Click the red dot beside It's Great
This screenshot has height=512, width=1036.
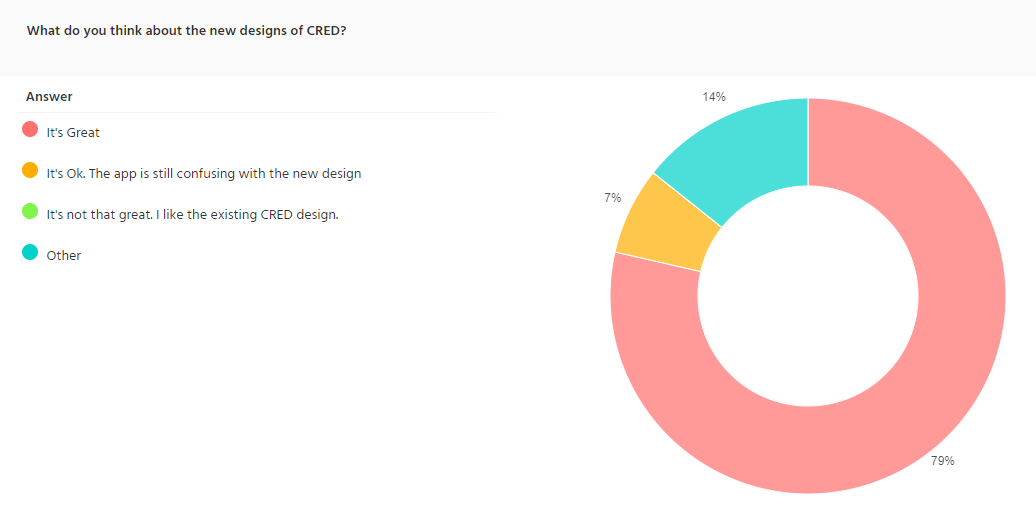[30, 130]
